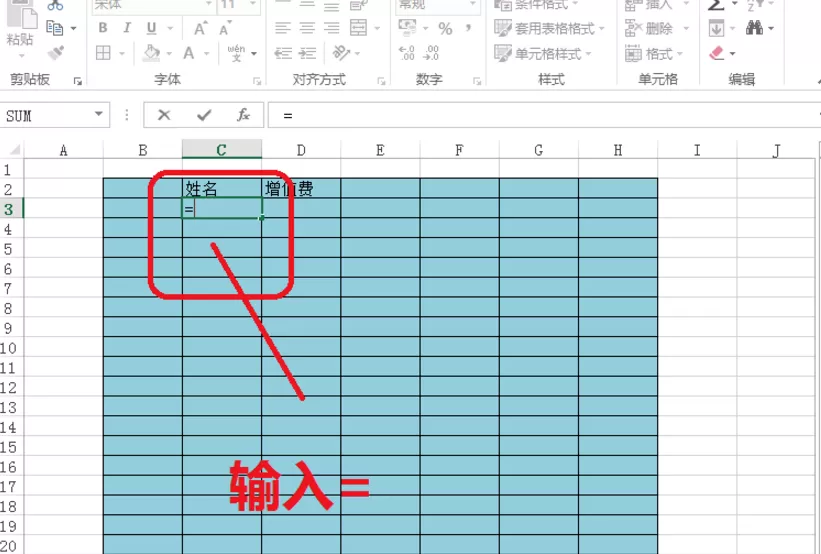This screenshot has height=554, width=821.
Task: Click the AutoSum sigma icon
Action: 716,5
